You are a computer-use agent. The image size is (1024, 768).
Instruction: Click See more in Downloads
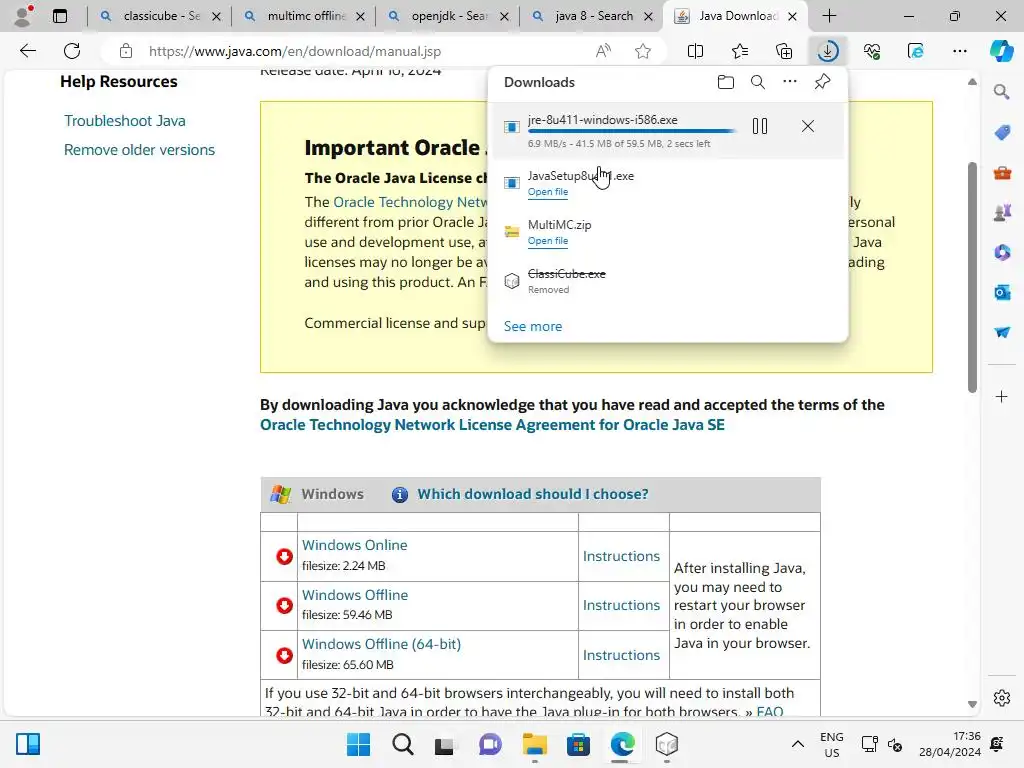click(x=532, y=327)
